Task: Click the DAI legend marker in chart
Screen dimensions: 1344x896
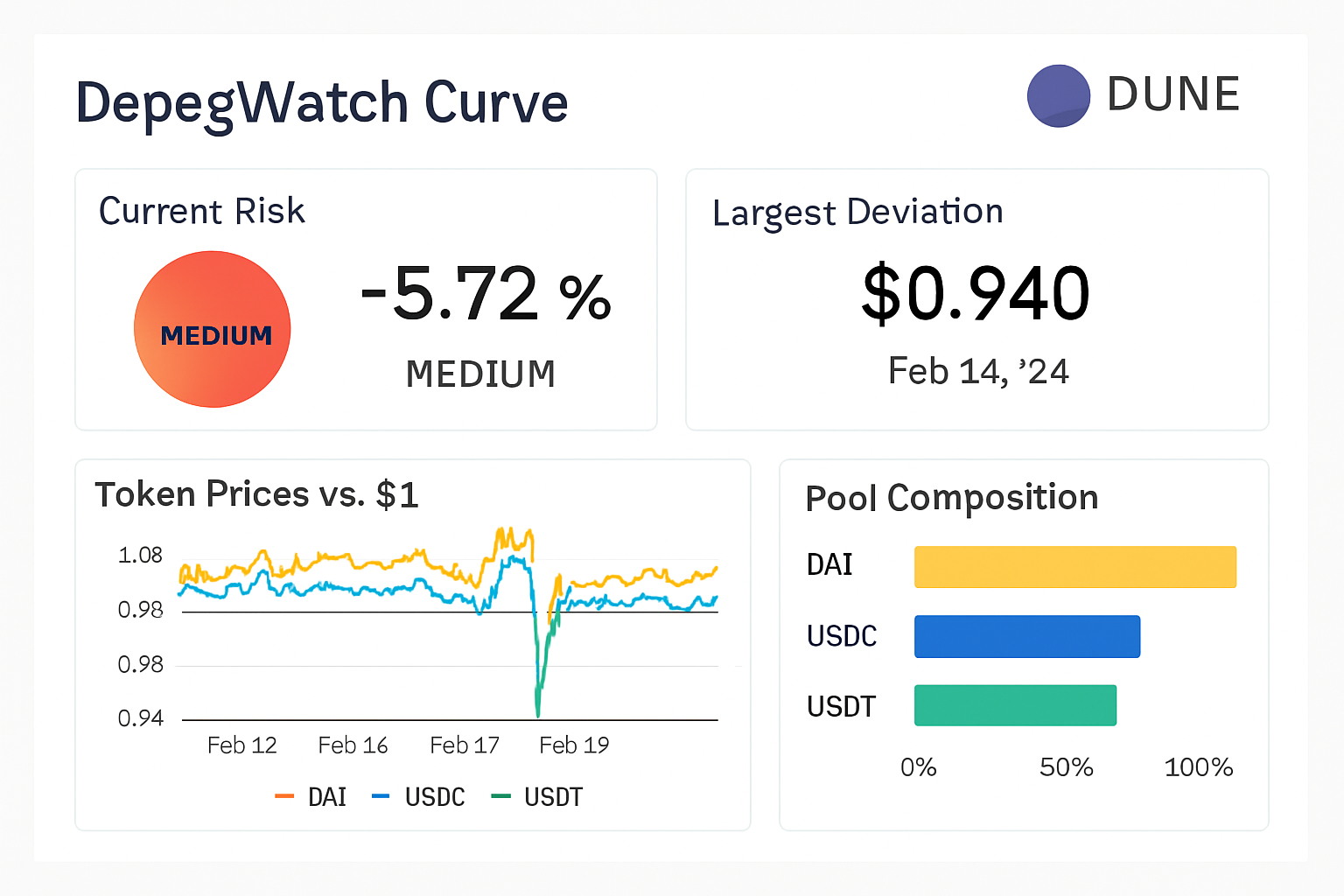Action: (284, 796)
